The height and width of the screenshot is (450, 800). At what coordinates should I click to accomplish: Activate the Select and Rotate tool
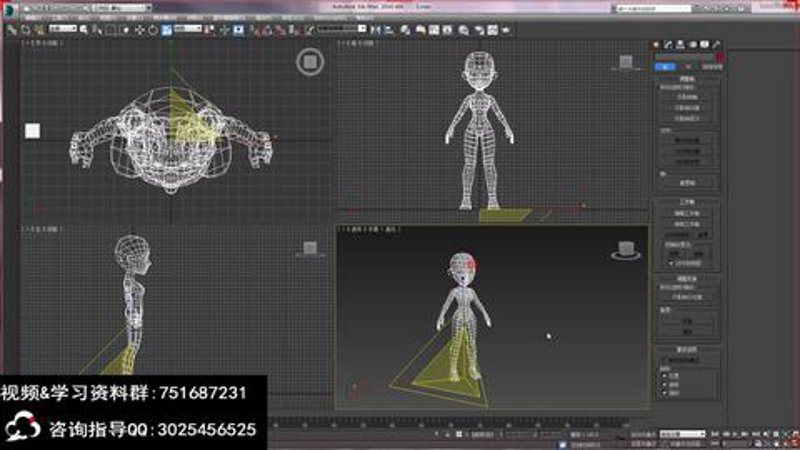point(153,30)
